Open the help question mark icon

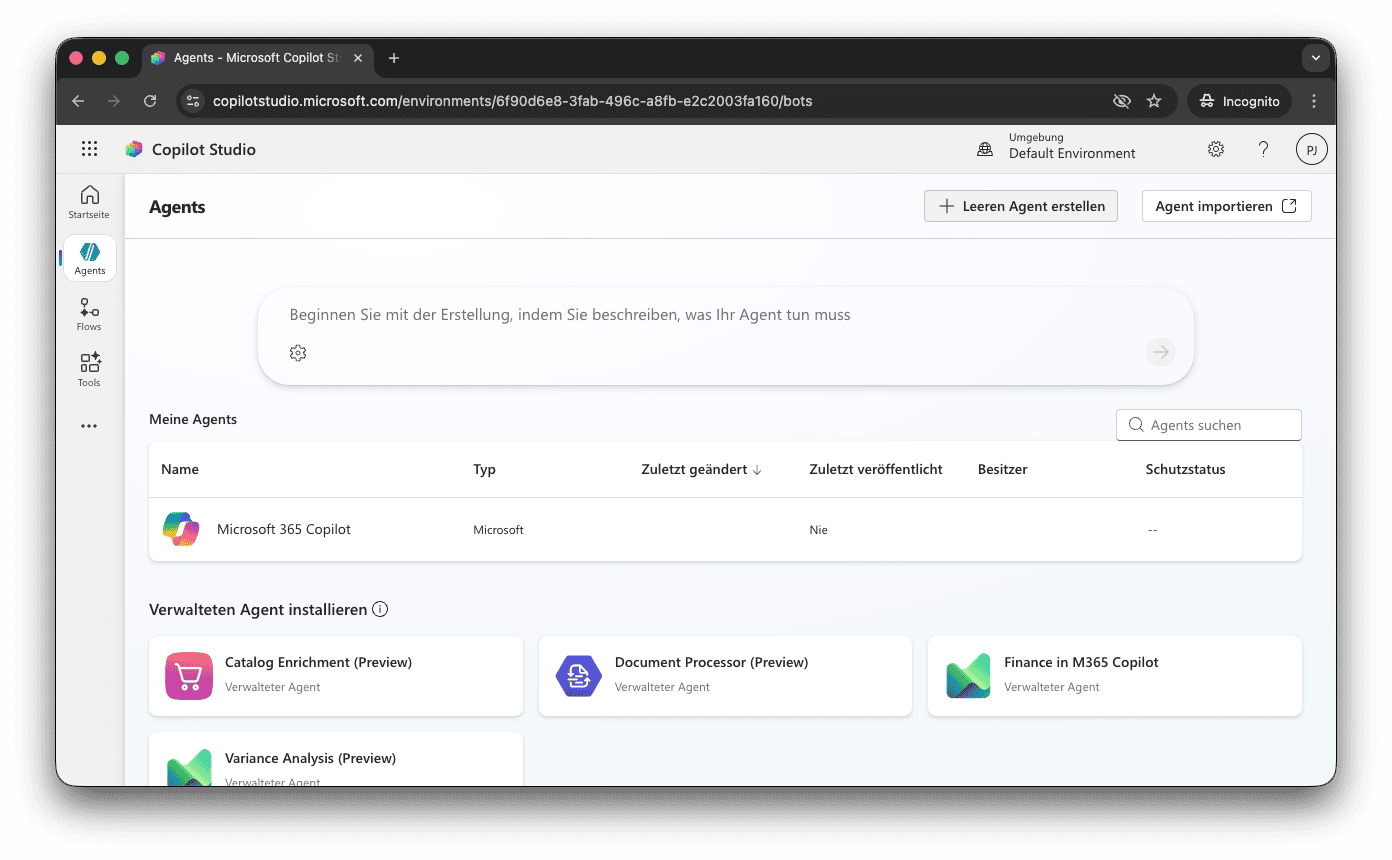(x=1264, y=149)
